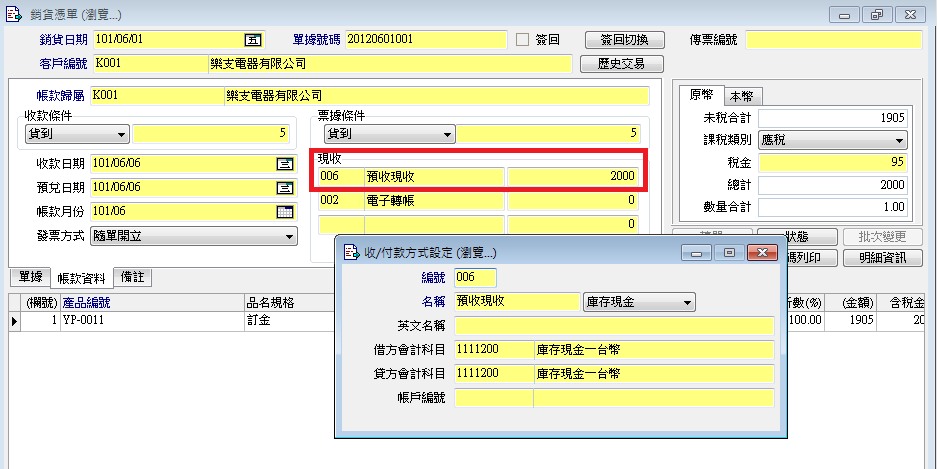Restore the 收/付款方式設定 dialog window
Image resolution: width=938 pixels, height=469 pixels.
(729, 253)
